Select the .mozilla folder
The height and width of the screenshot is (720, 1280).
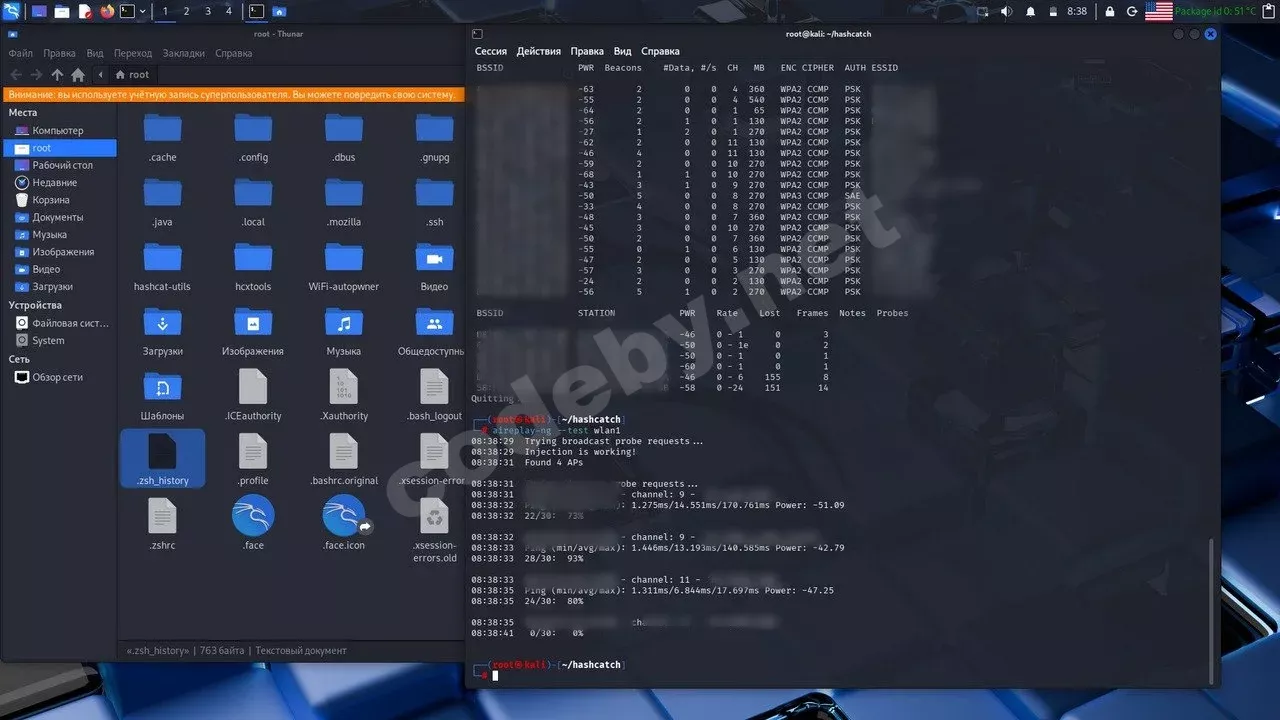[x=343, y=202]
